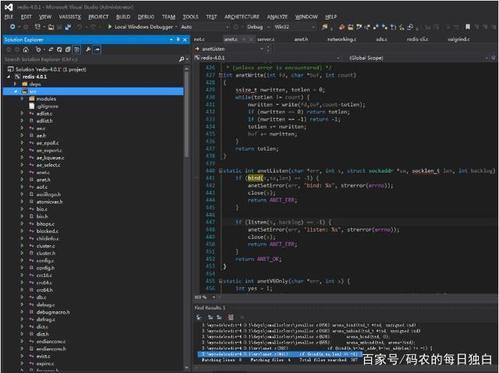Open the DEBUG menu

(146, 17)
